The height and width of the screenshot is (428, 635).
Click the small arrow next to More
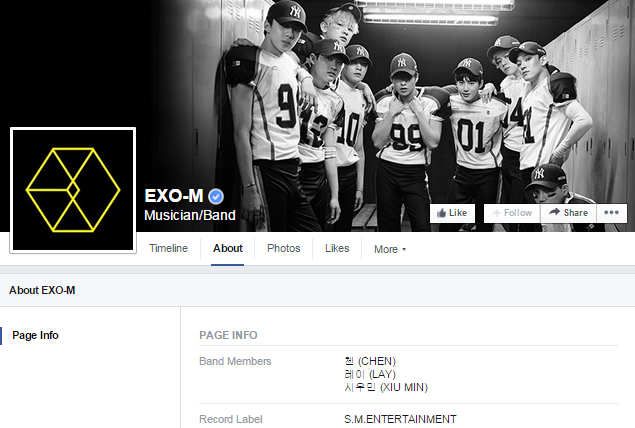[404, 249]
